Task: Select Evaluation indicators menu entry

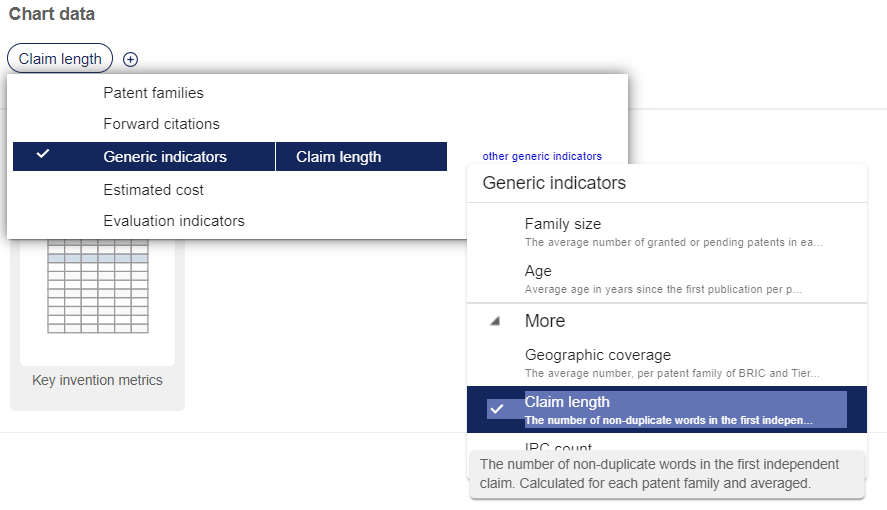Action: point(174,221)
